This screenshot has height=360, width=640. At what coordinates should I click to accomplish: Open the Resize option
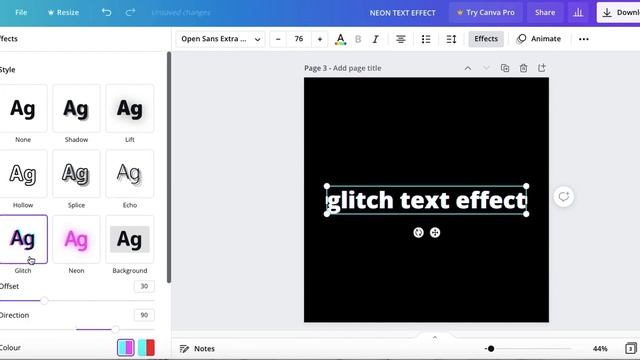click(63, 12)
